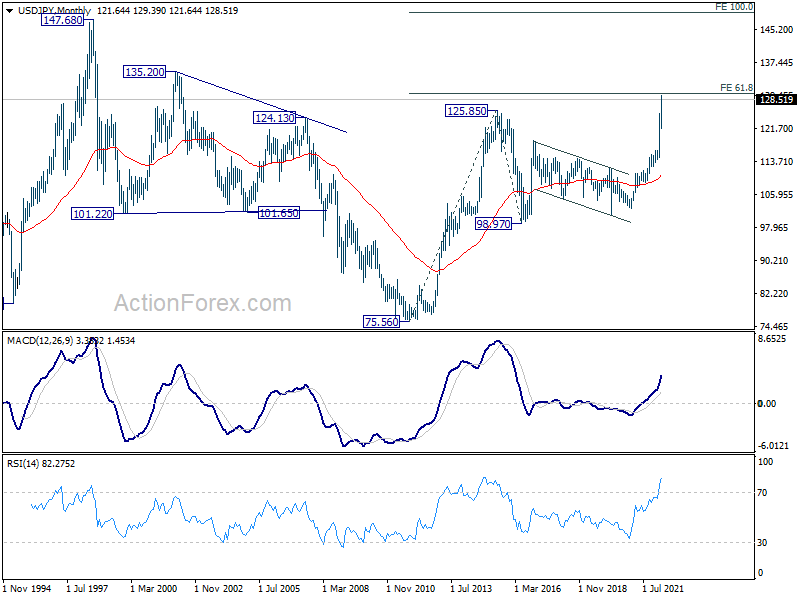Image resolution: width=800 pixels, height=600 pixels.
Task: Select the 1 Nov 2002 date label
Action: pos(219,588)
